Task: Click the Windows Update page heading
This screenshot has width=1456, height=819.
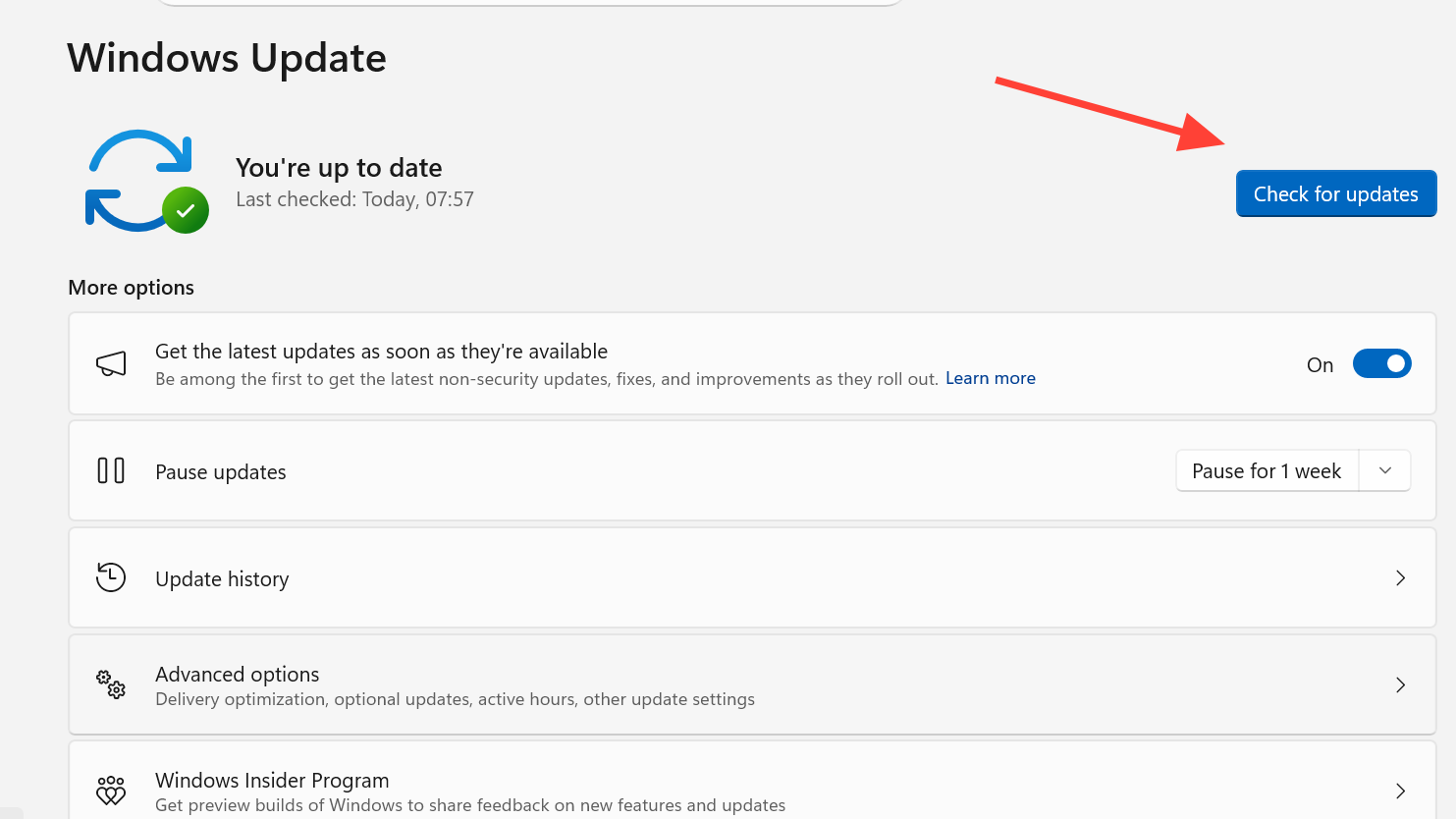Action: 227,58
